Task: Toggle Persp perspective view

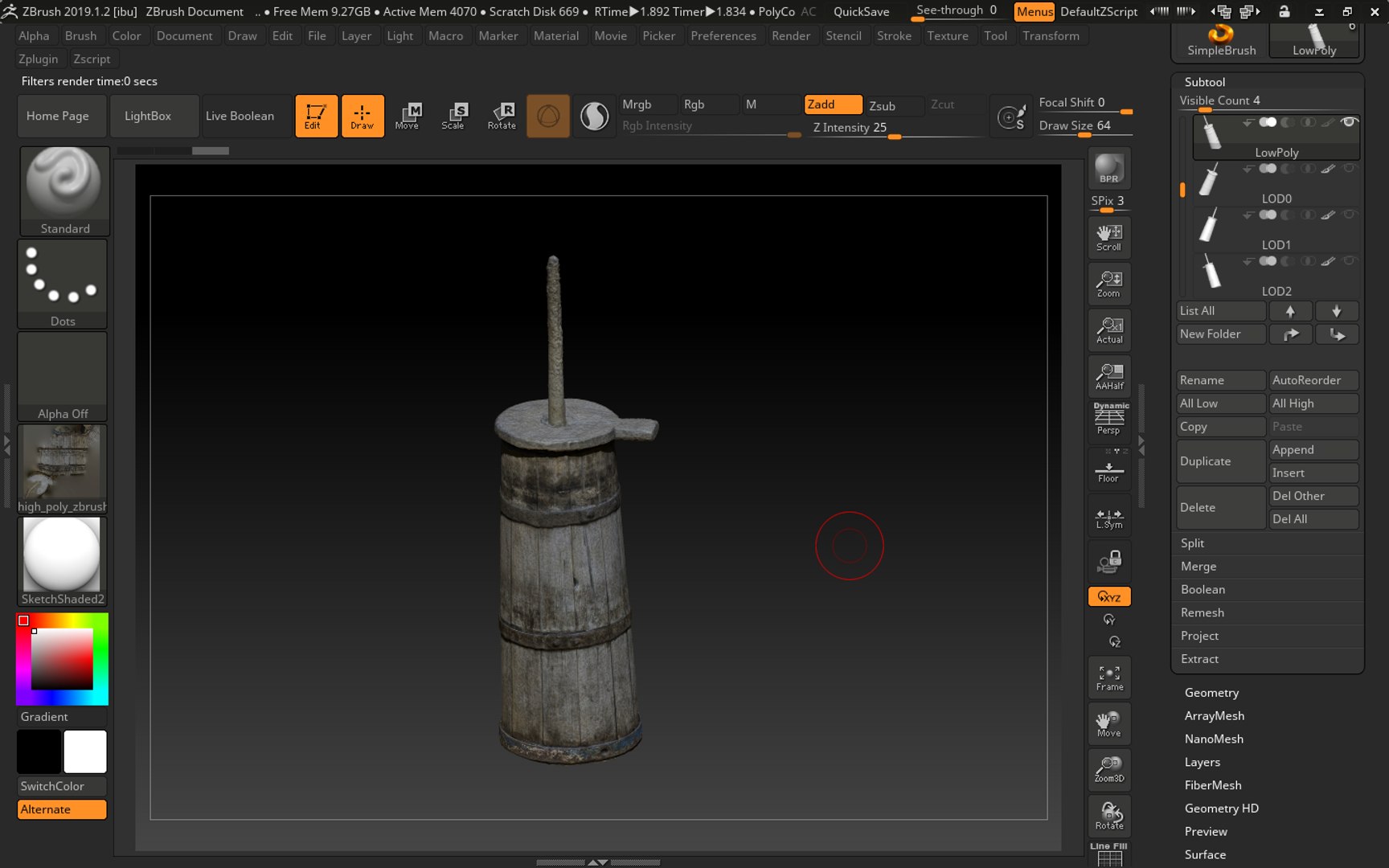Action: click(1109, 420)
